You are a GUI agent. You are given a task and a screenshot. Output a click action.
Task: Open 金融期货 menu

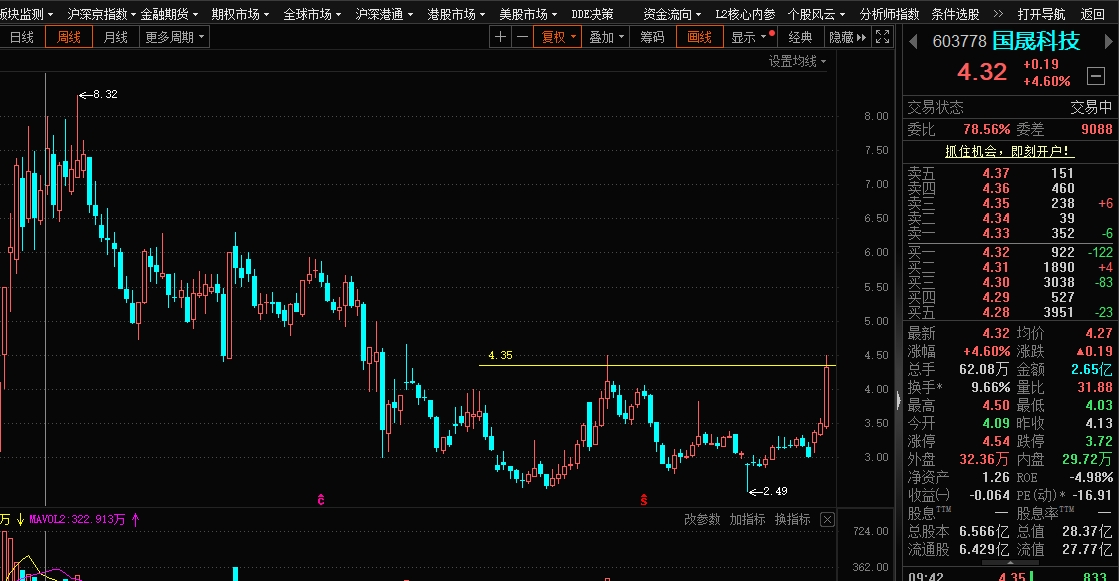click(169, 14)
